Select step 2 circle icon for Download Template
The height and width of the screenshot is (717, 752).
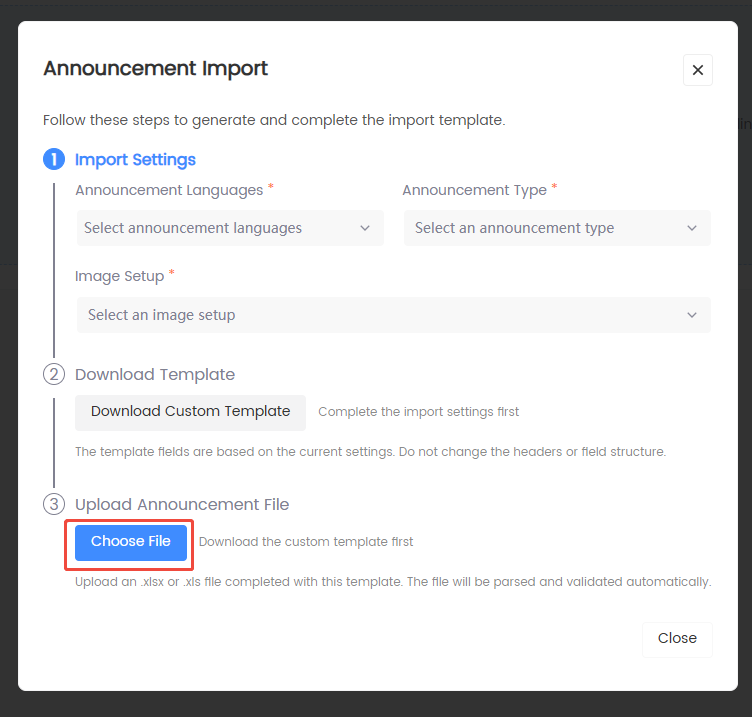(x=54, y=374)
